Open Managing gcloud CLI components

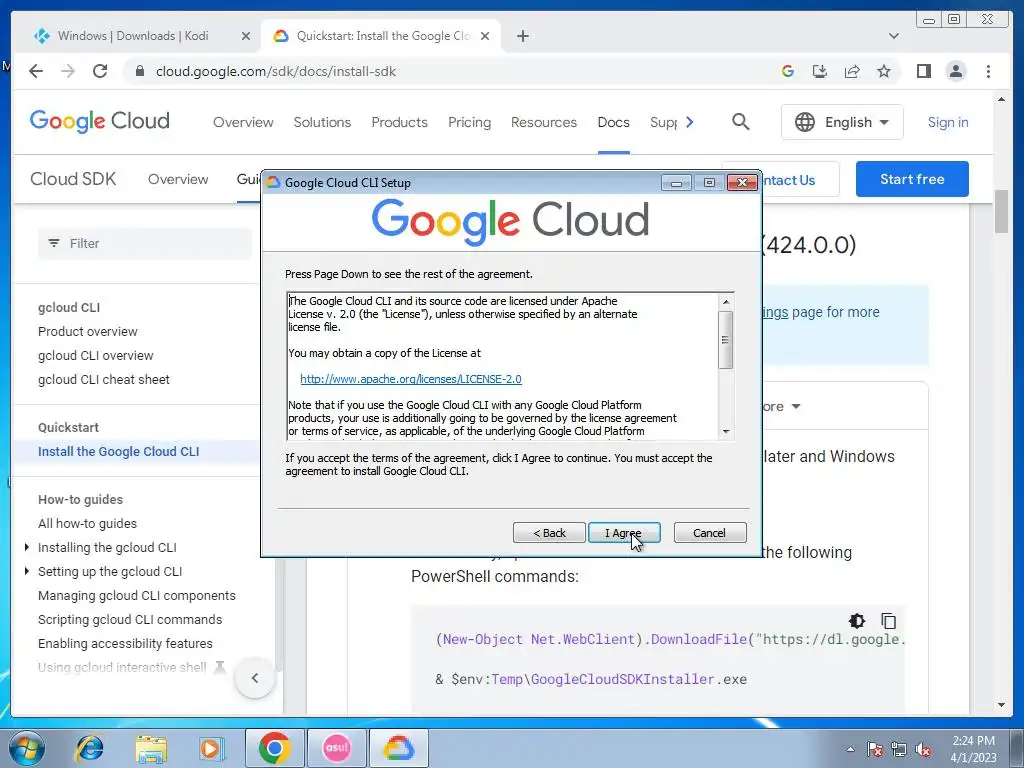136,596
